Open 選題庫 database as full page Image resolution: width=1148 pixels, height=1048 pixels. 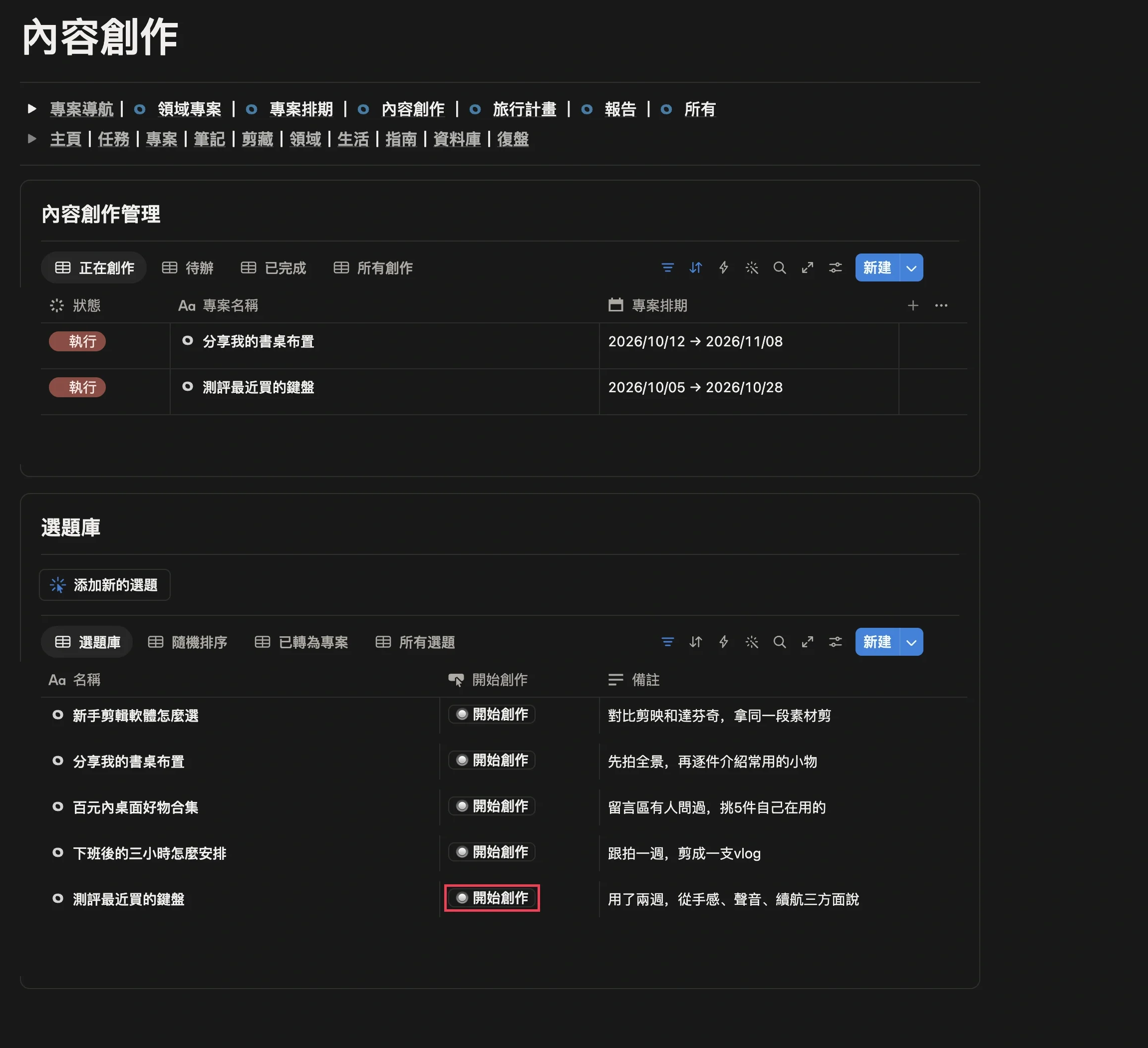click(x=808, y=642)
